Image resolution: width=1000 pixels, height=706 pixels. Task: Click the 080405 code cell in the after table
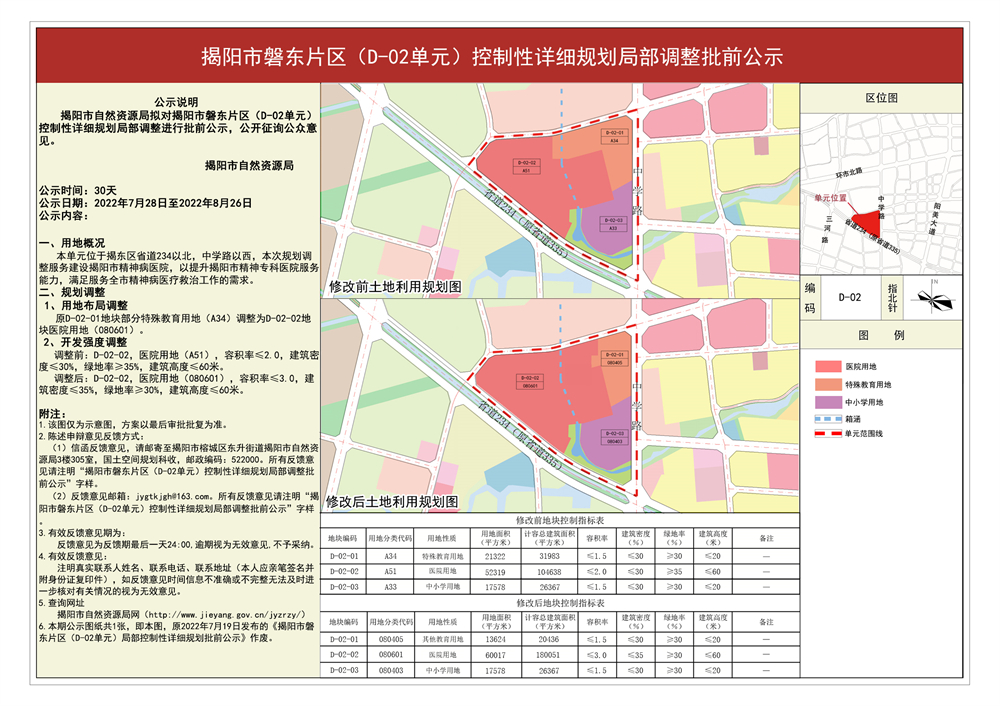pyautogui.click(x=391, y=640)
